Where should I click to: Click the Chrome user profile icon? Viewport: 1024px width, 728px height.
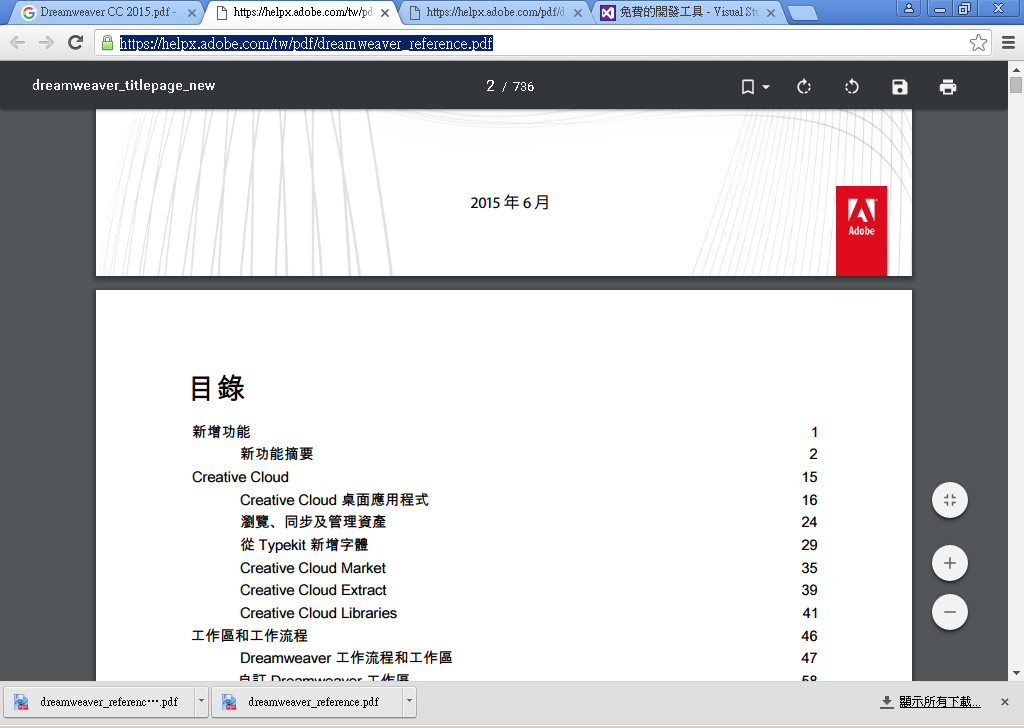coord(908,8)
